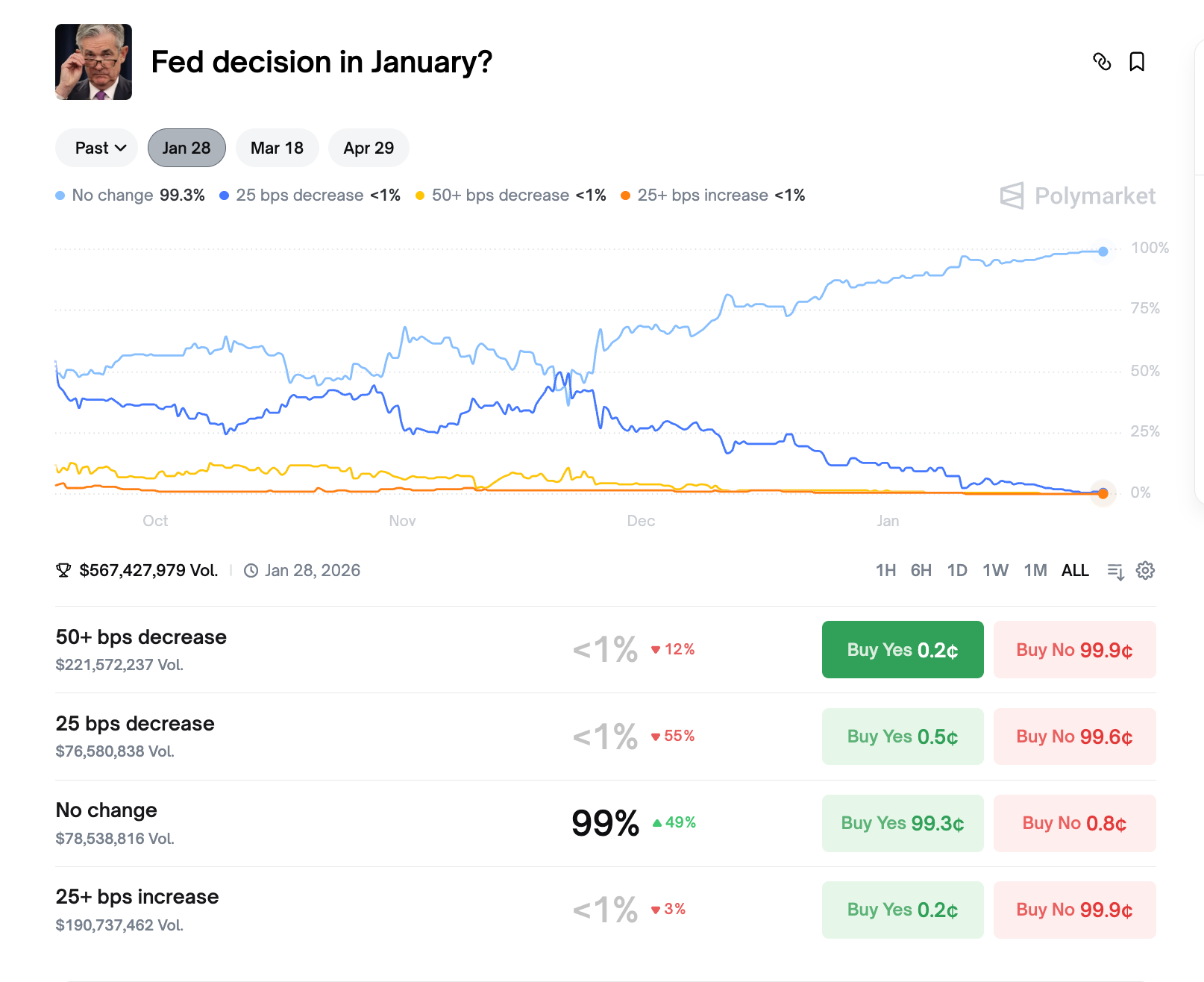Click the No change legend color dot
Image resolution: width=1204 pixels, height=982 pixels.
[60, 196]
